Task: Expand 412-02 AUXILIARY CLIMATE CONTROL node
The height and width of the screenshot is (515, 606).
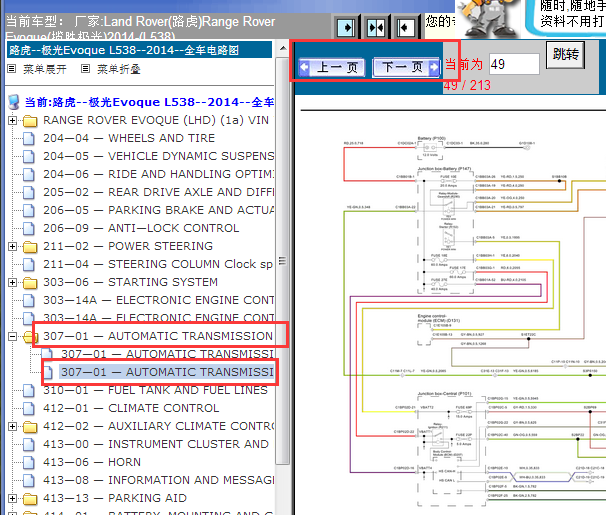Action: (12, 427)
